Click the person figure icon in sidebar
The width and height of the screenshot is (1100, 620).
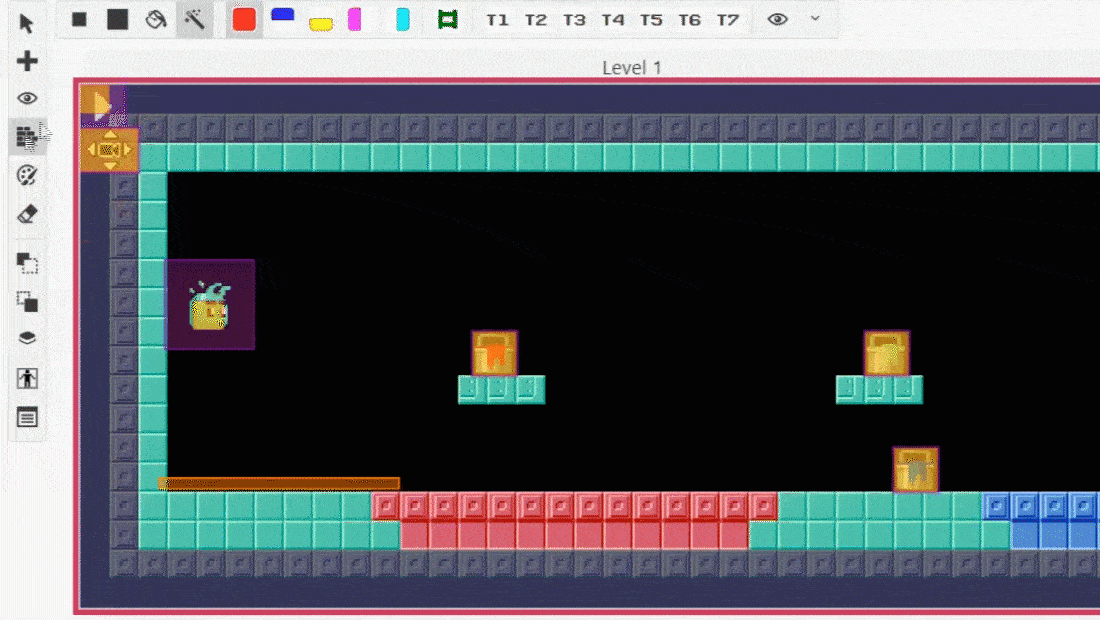pos(27,379)
